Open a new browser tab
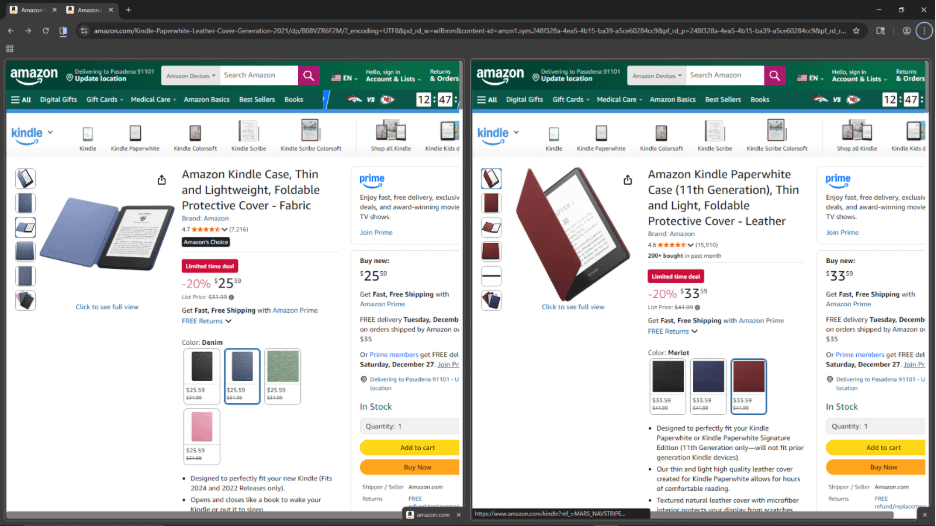The image size is (936, 526). click(128, 10)
